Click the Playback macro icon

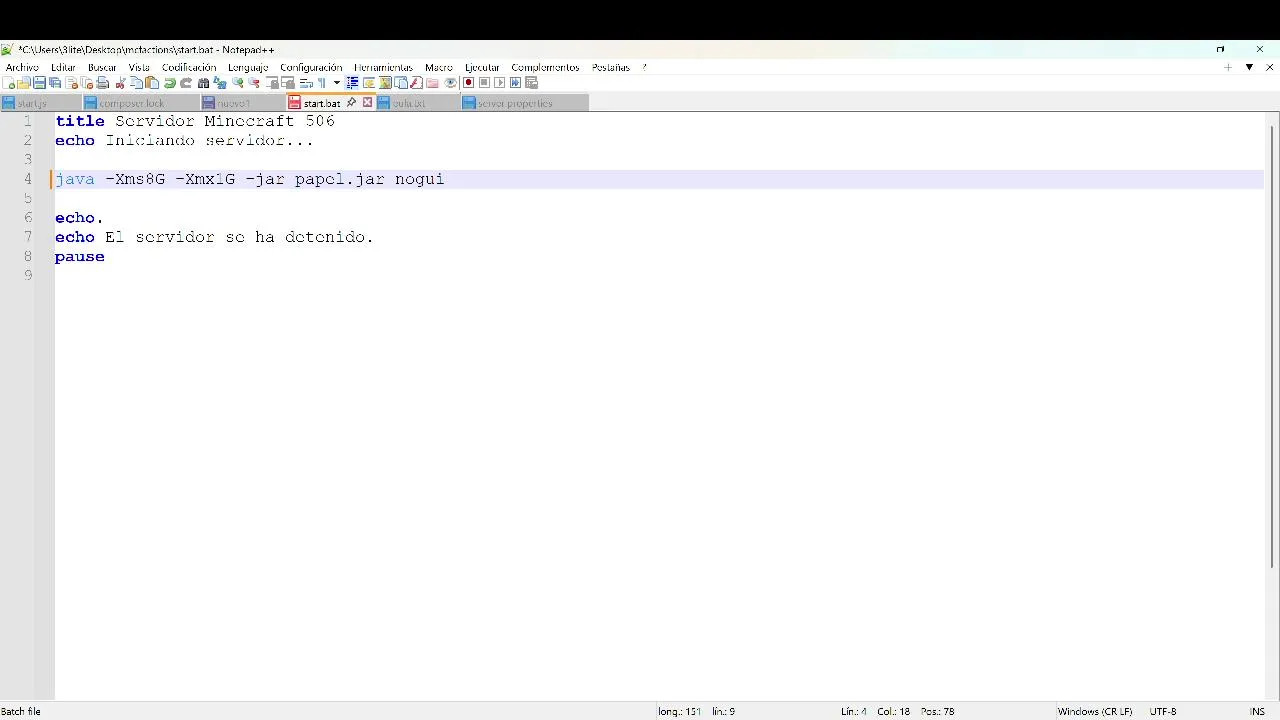(499, 83)
